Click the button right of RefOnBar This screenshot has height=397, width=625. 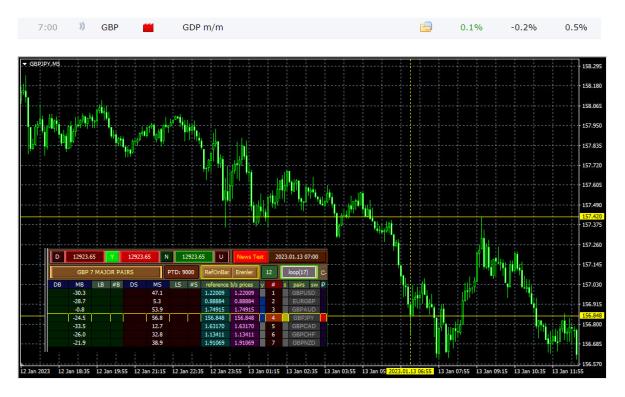[244, 272]
